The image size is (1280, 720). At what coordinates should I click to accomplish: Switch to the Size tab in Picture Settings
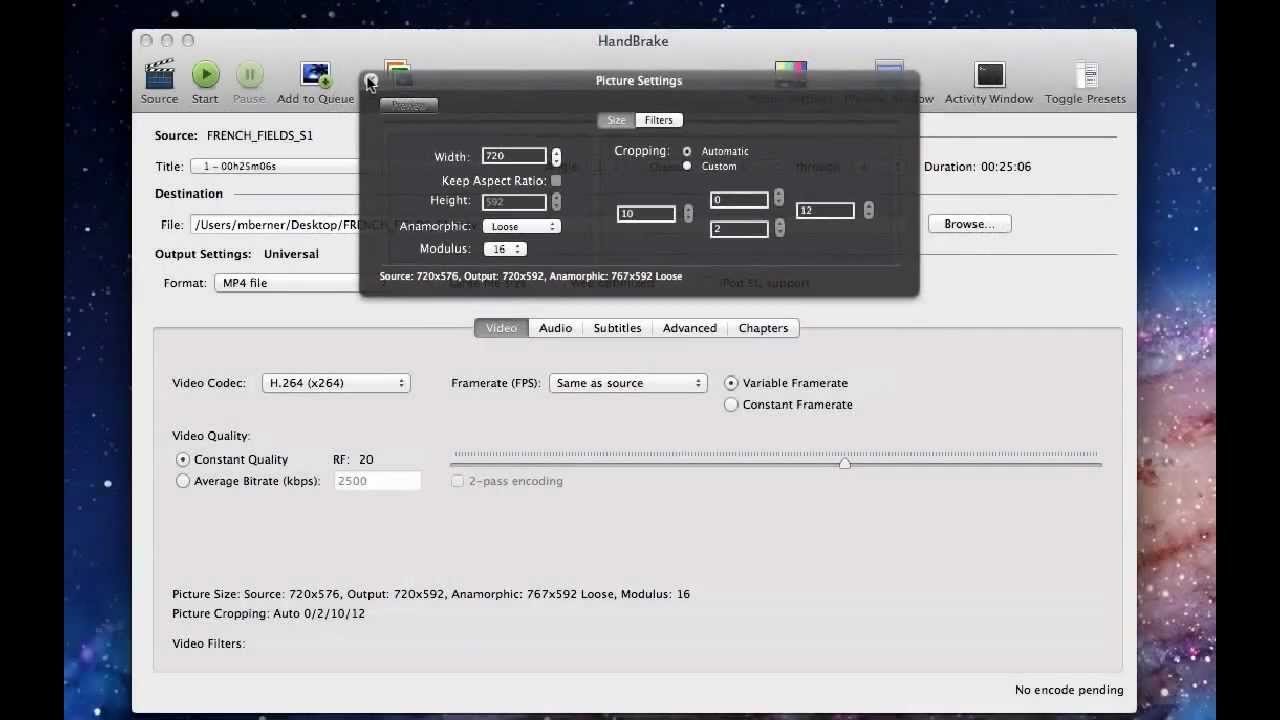(616, 120)
